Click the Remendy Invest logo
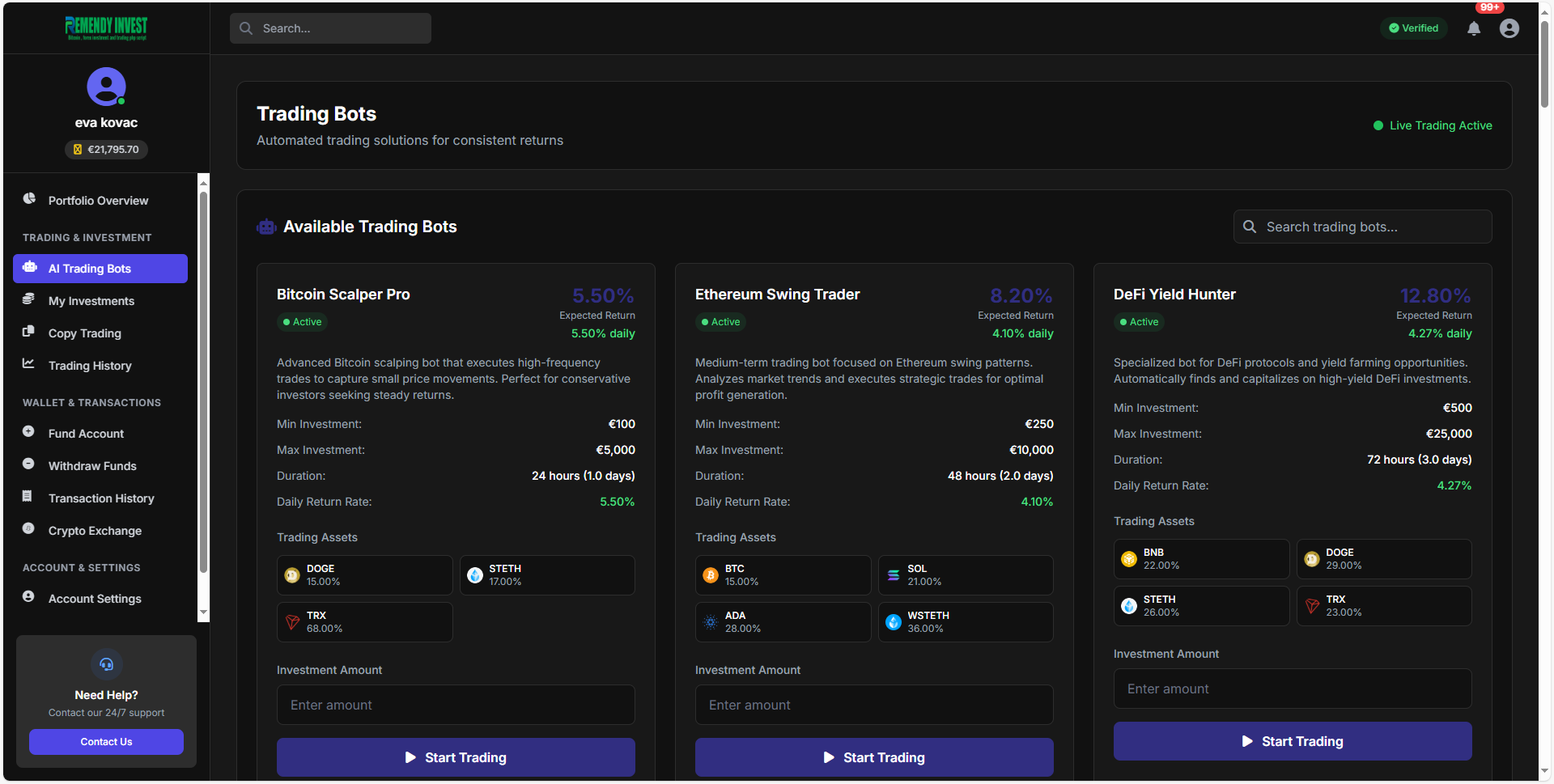 [x=106, y=28]
